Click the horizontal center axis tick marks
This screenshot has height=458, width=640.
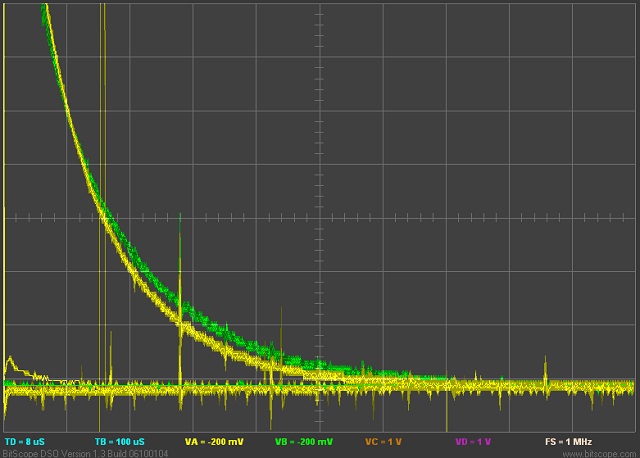click(450, 217)
